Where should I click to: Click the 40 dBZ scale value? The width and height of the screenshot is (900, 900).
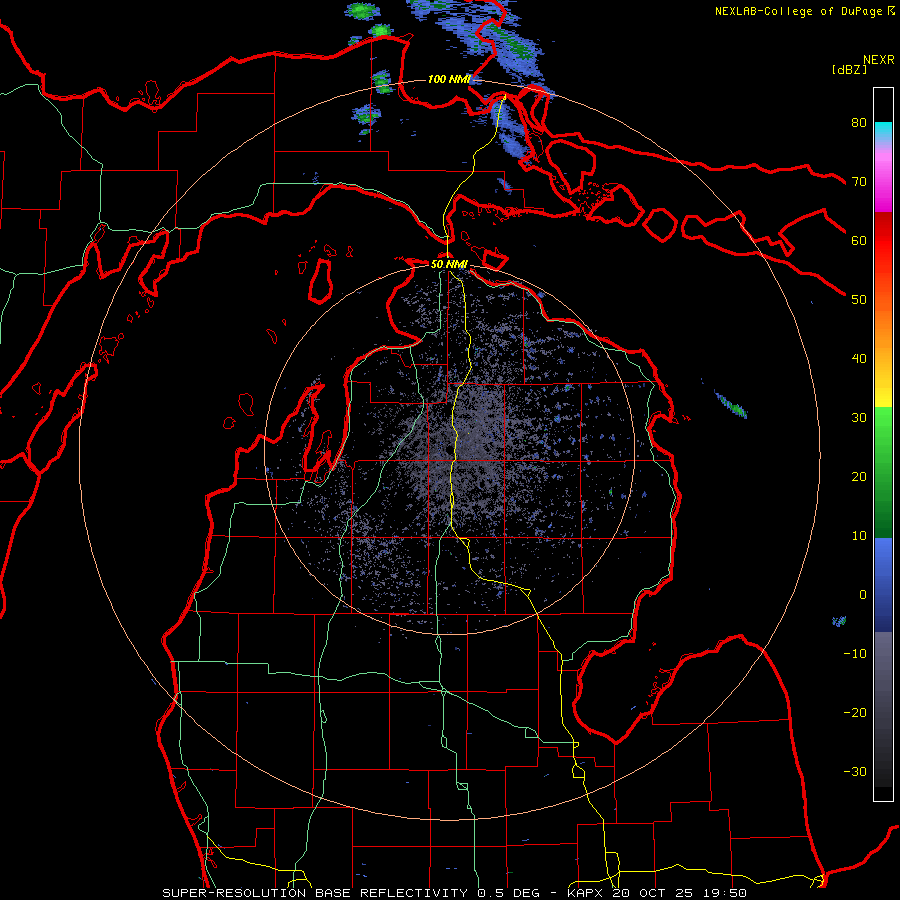(859, 359)
